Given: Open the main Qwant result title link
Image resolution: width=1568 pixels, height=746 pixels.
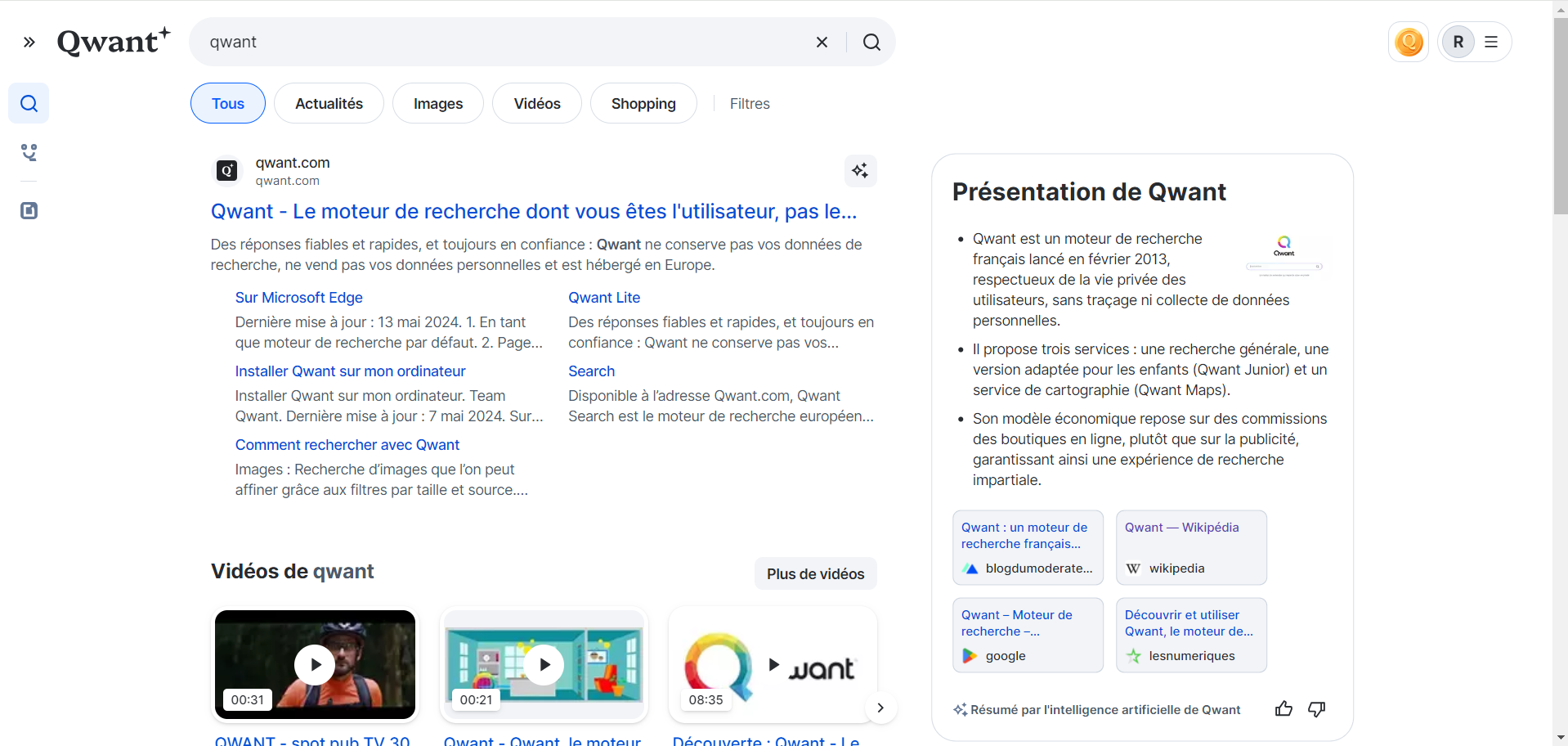Looking at the screenshot, I should (534, 211).
